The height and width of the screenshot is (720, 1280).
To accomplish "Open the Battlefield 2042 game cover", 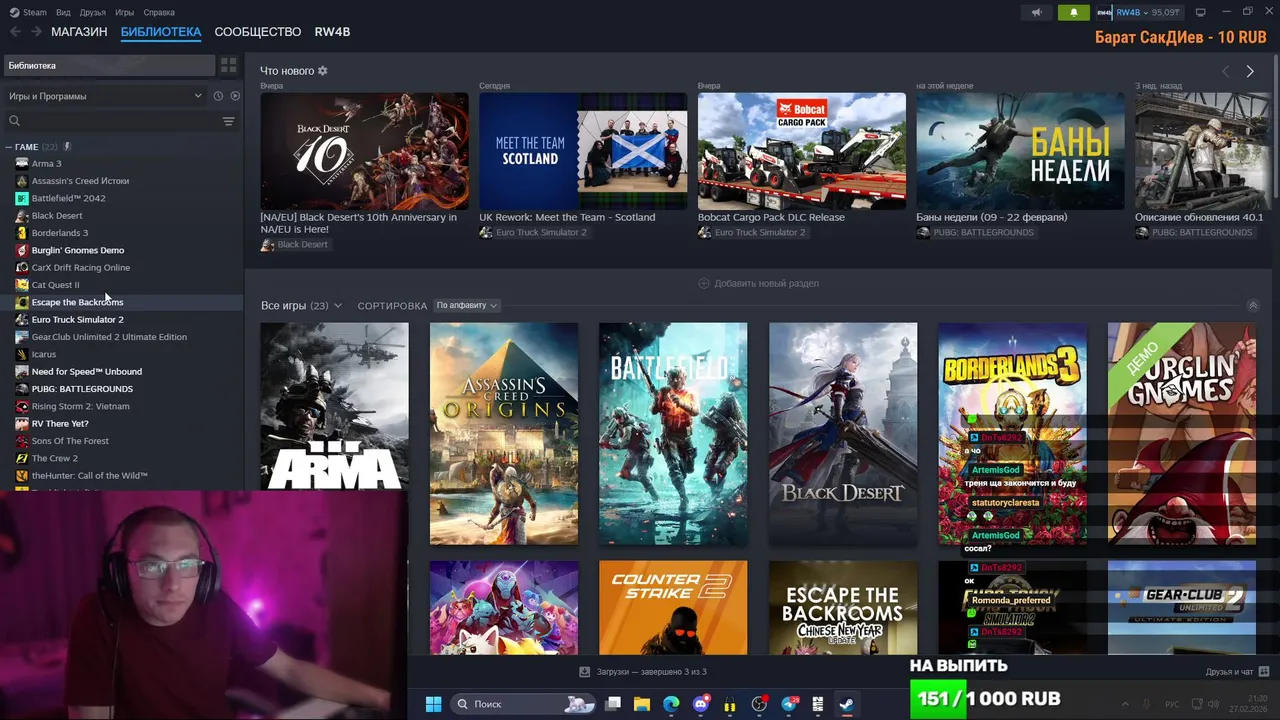I will (x=673, y=433).
